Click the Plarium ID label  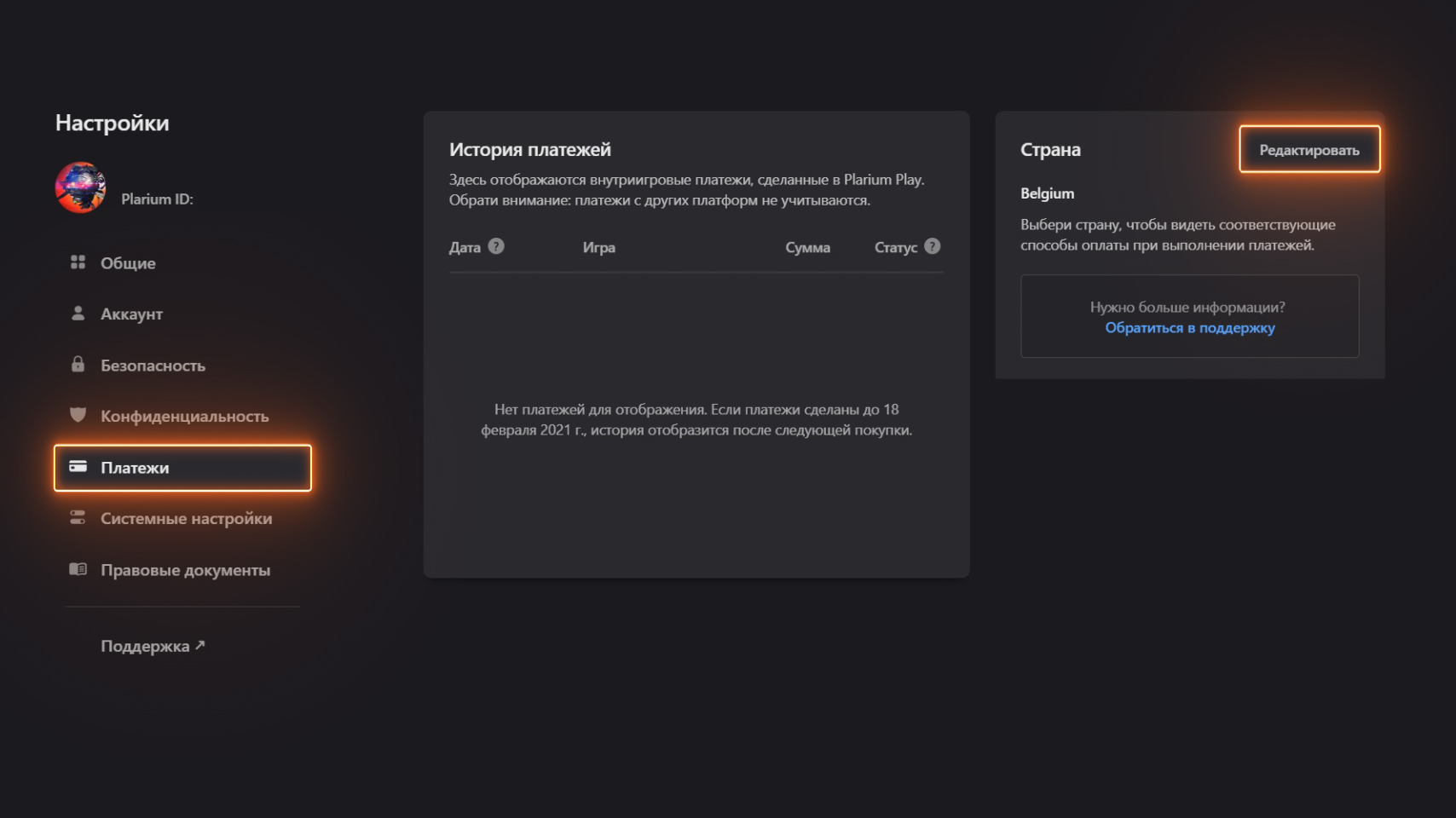pos(157,199)
